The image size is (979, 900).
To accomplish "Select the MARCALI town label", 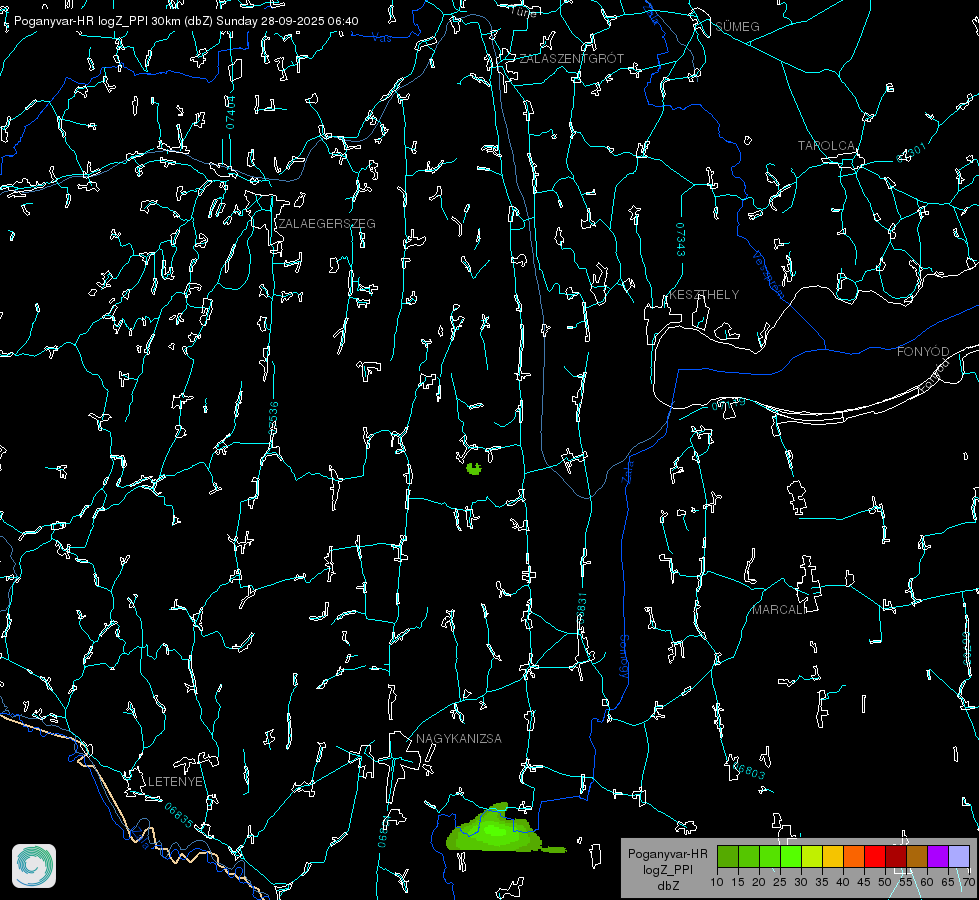I will click(779, 610).
